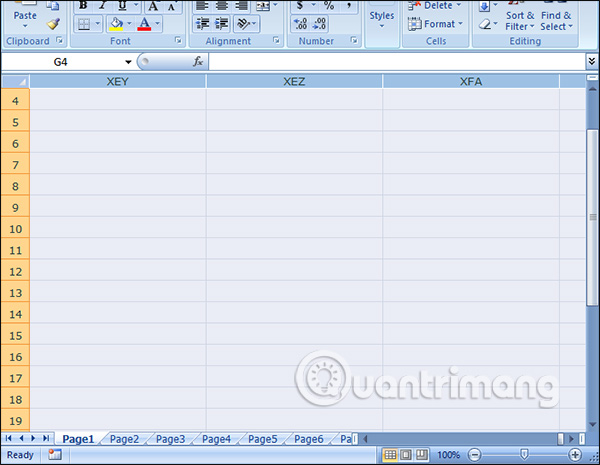Select column header XEZ

[x=294, y=81]
